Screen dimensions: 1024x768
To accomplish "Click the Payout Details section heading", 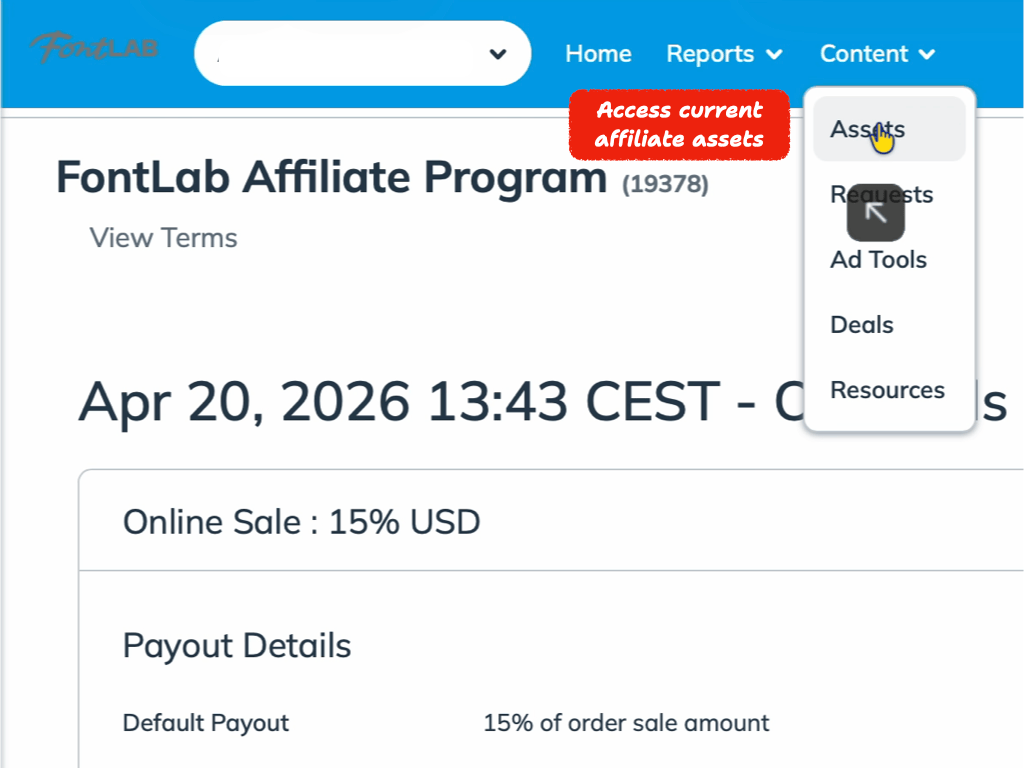I will pyautogui.click(x=236, y=645).
